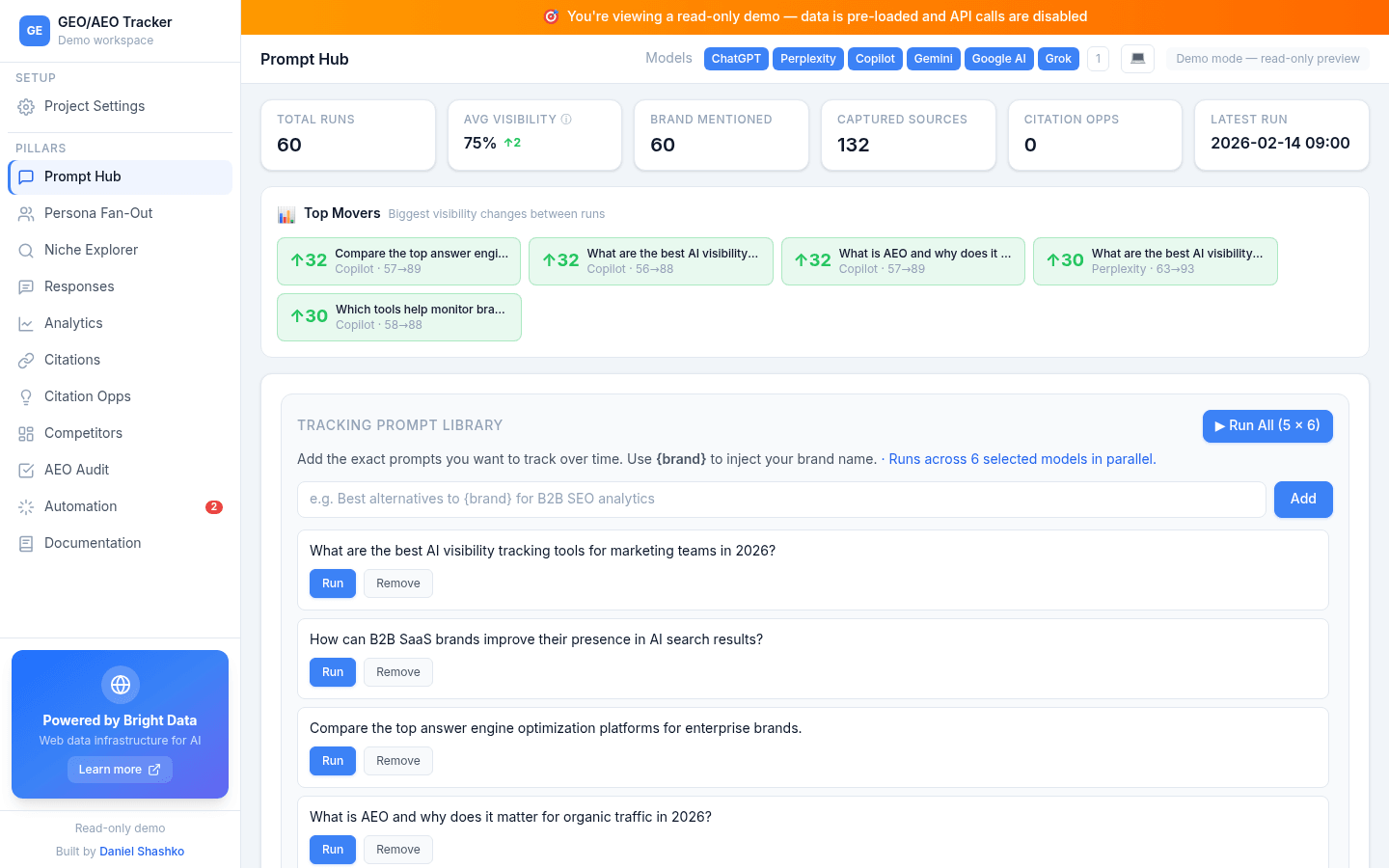Image resolution: width=1389 pixels, height=868 pixels.
Task: Open Daniel Shashko link
Action: tap(142, 852)
